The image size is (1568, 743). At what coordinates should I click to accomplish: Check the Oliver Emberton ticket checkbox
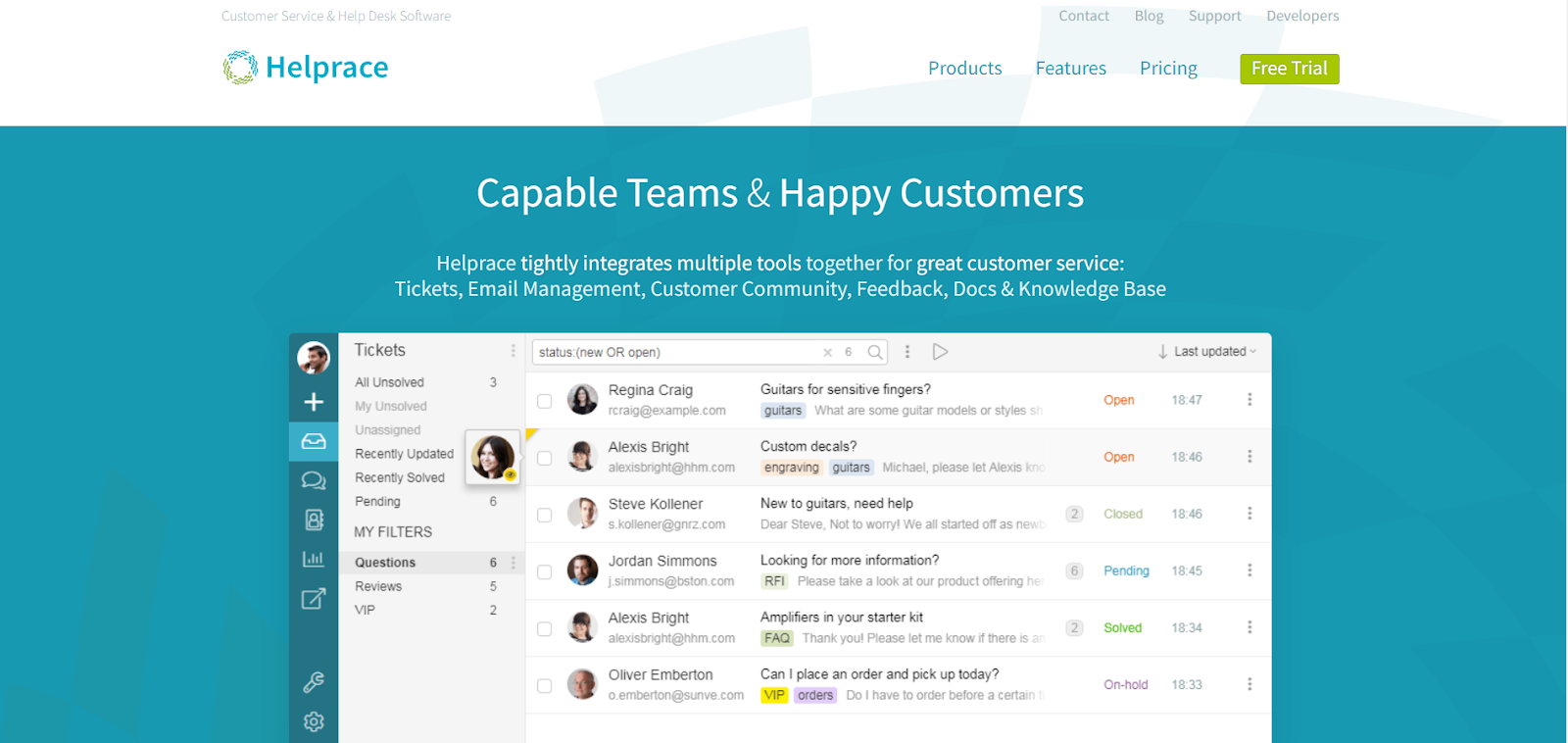545,686
